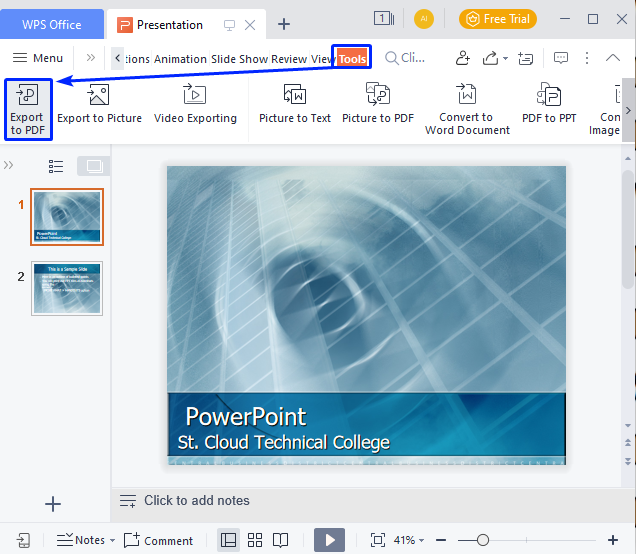Select the Tools ribbon tab
This screenshot has height=554, width=636.
click(x=352, y=59)
